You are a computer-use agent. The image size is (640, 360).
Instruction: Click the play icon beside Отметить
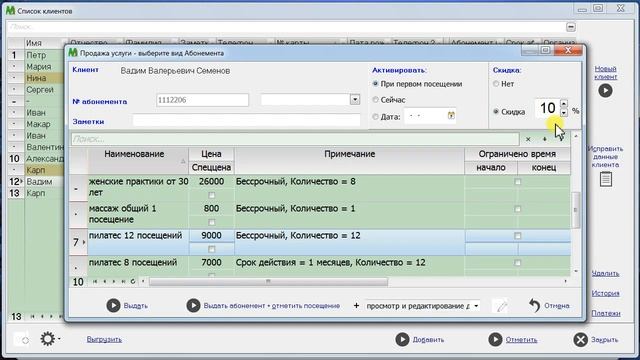click(495, 339)
